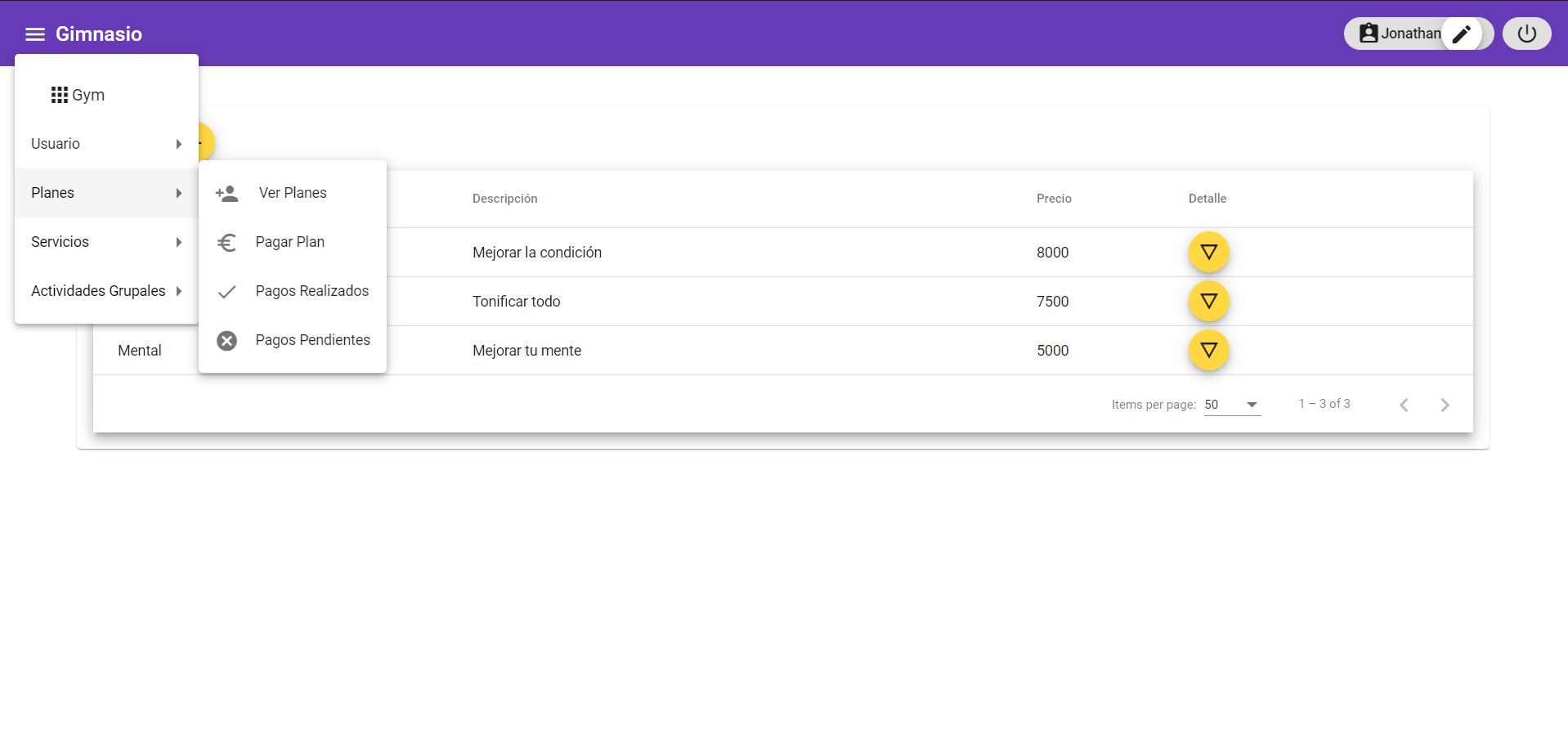Screen dimensions: 1568x730
Task: Click the 1 – 3 of 3 range label
Action: (x=1324, y=404)
